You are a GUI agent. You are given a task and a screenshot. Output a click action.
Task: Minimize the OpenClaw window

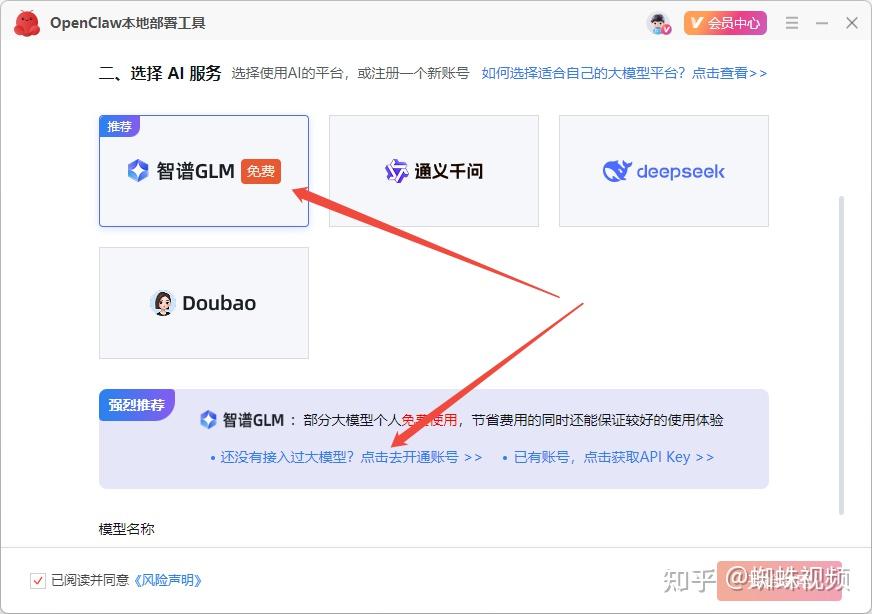(x=822, y=23)
